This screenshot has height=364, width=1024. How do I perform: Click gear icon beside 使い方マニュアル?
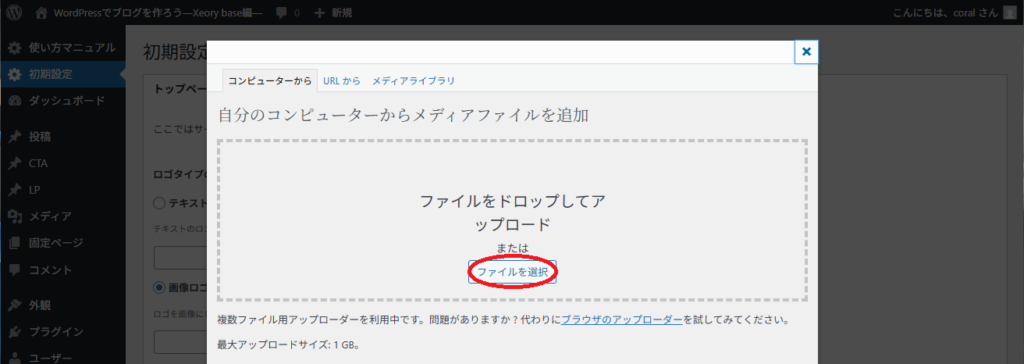tap(14, 48)
